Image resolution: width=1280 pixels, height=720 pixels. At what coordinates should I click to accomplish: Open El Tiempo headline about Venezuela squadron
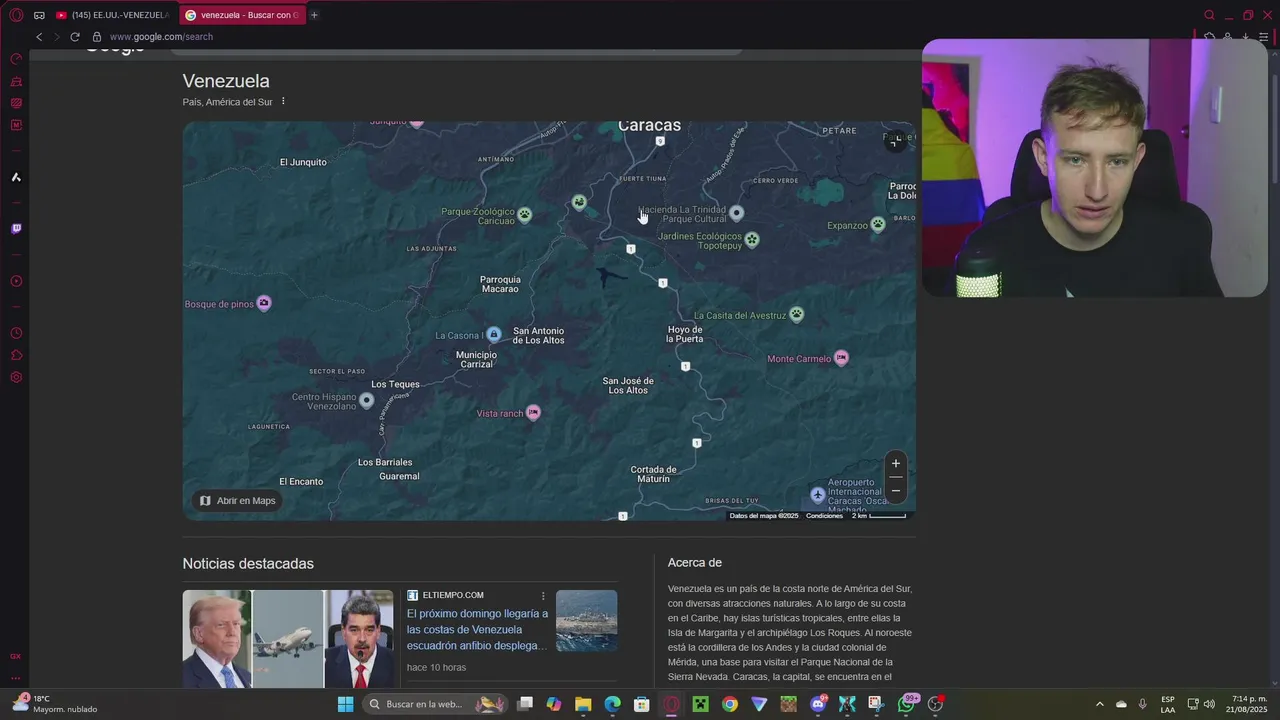[x=477, y=630]
